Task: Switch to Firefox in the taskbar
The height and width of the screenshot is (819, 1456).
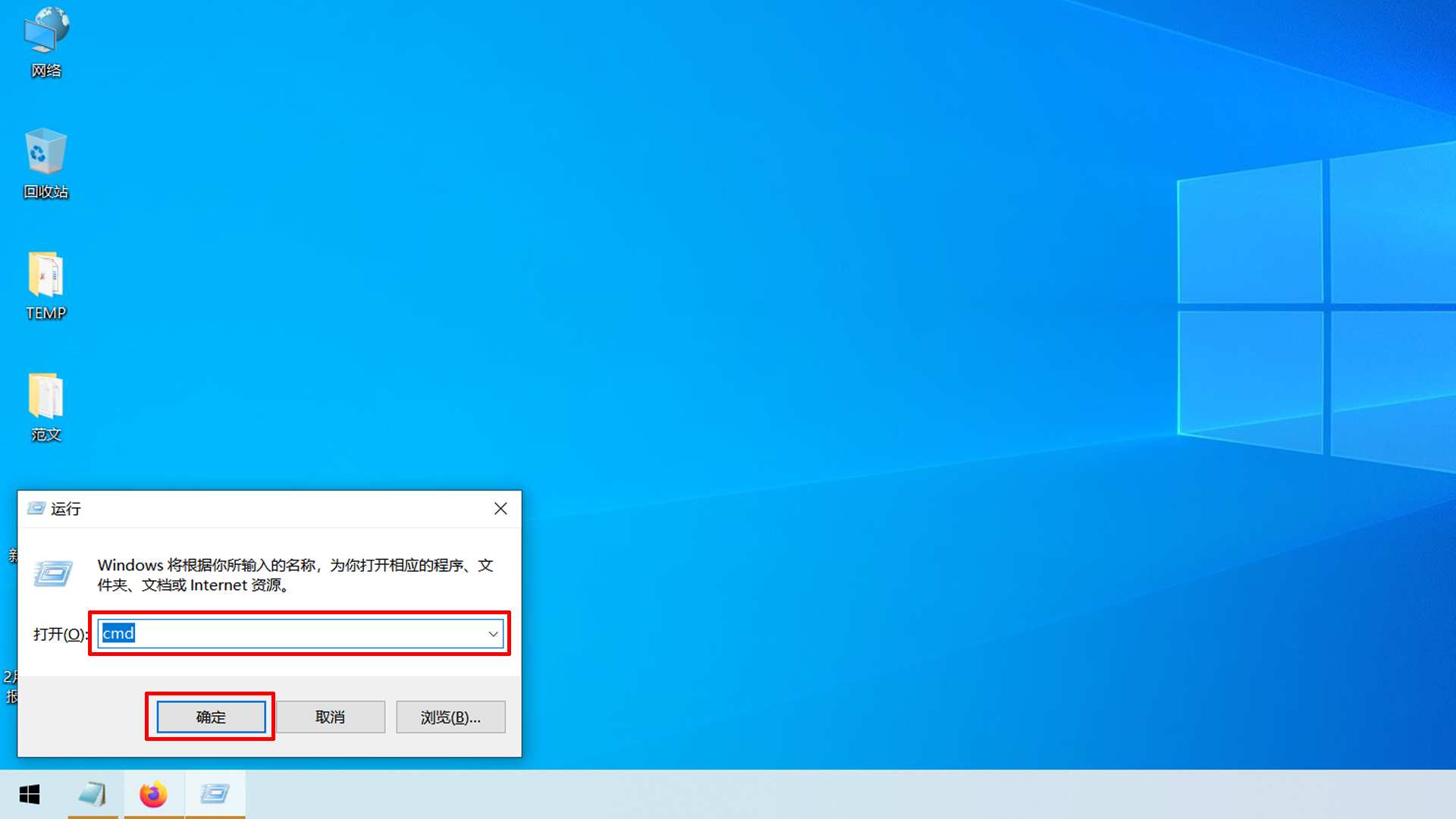Action: click(153, 794)
